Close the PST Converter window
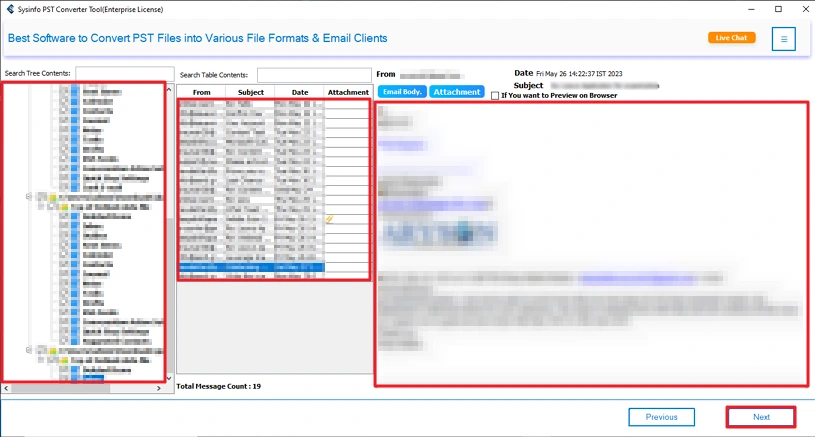 tap(805, 9)
